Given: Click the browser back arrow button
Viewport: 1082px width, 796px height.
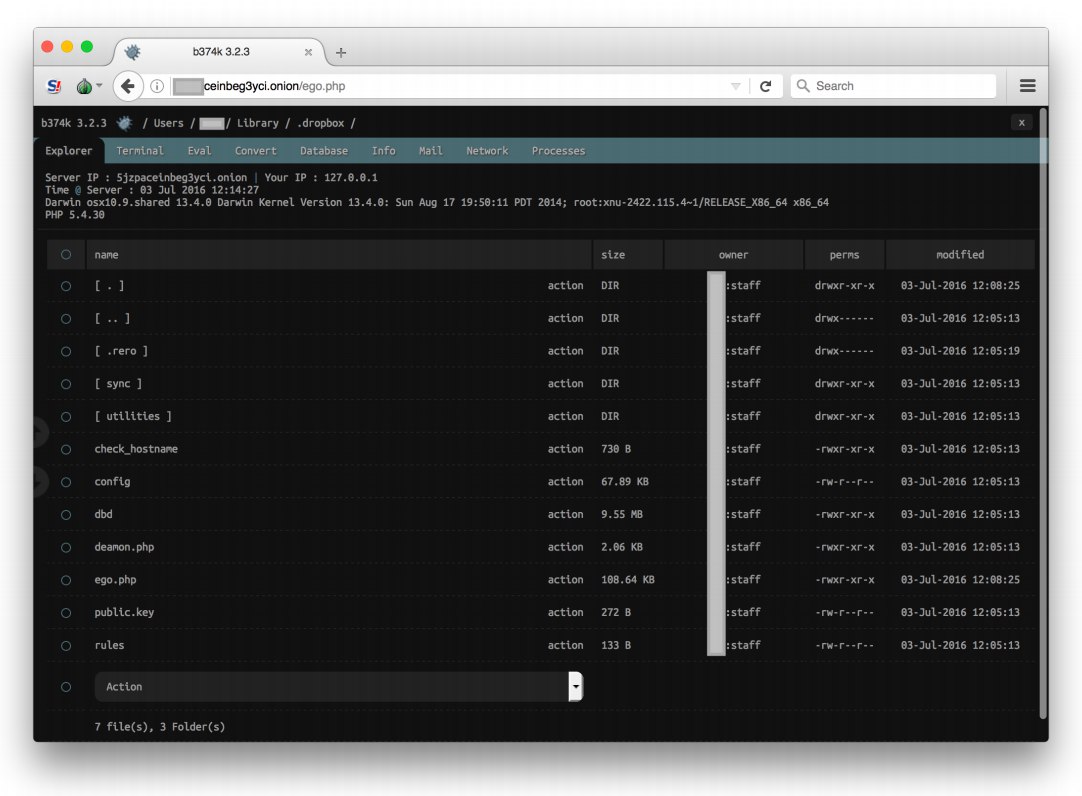Looking at the screenshot, I should 128,86.
